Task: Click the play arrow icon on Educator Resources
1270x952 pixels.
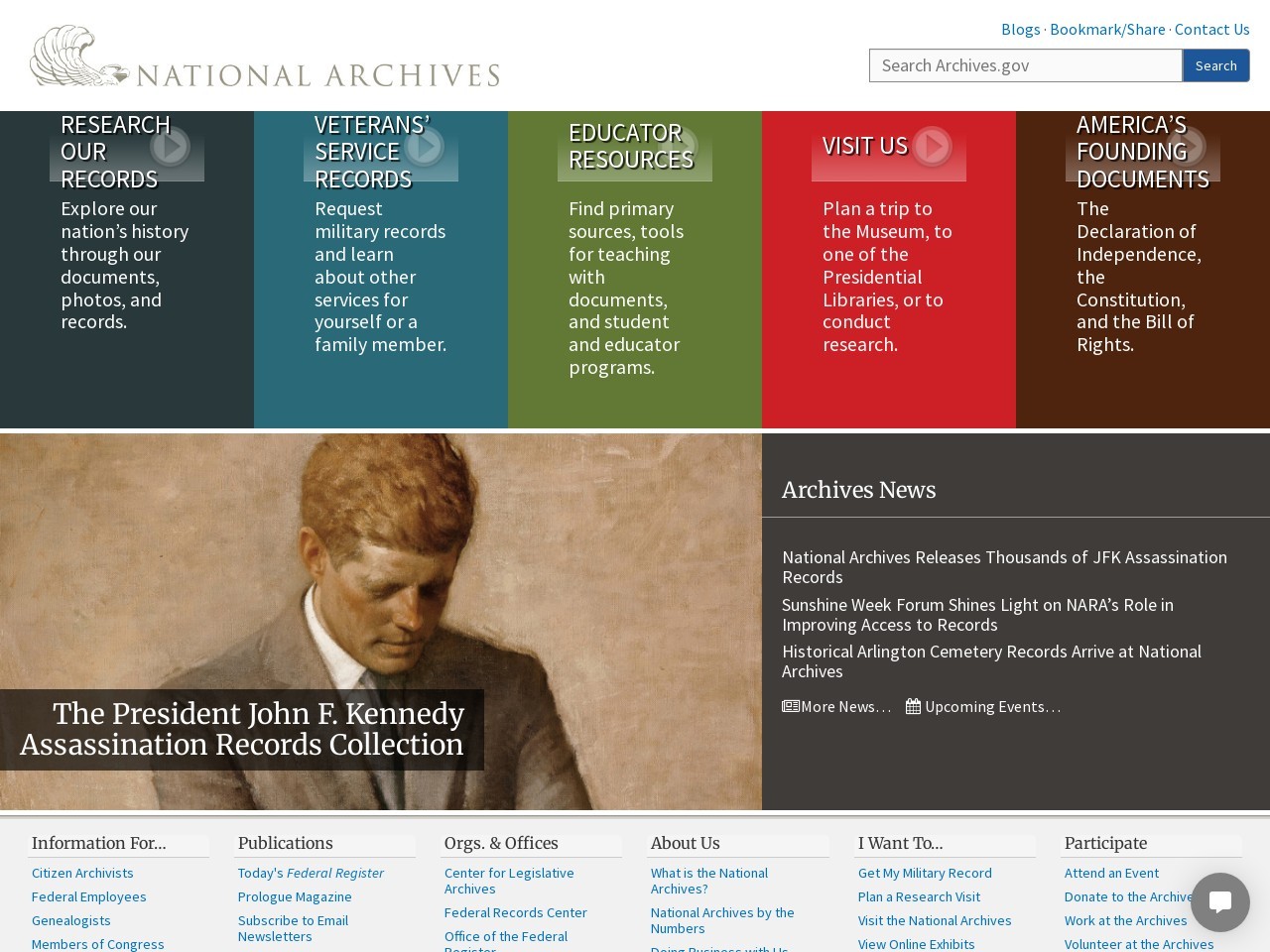Action: tap(678, 146)
